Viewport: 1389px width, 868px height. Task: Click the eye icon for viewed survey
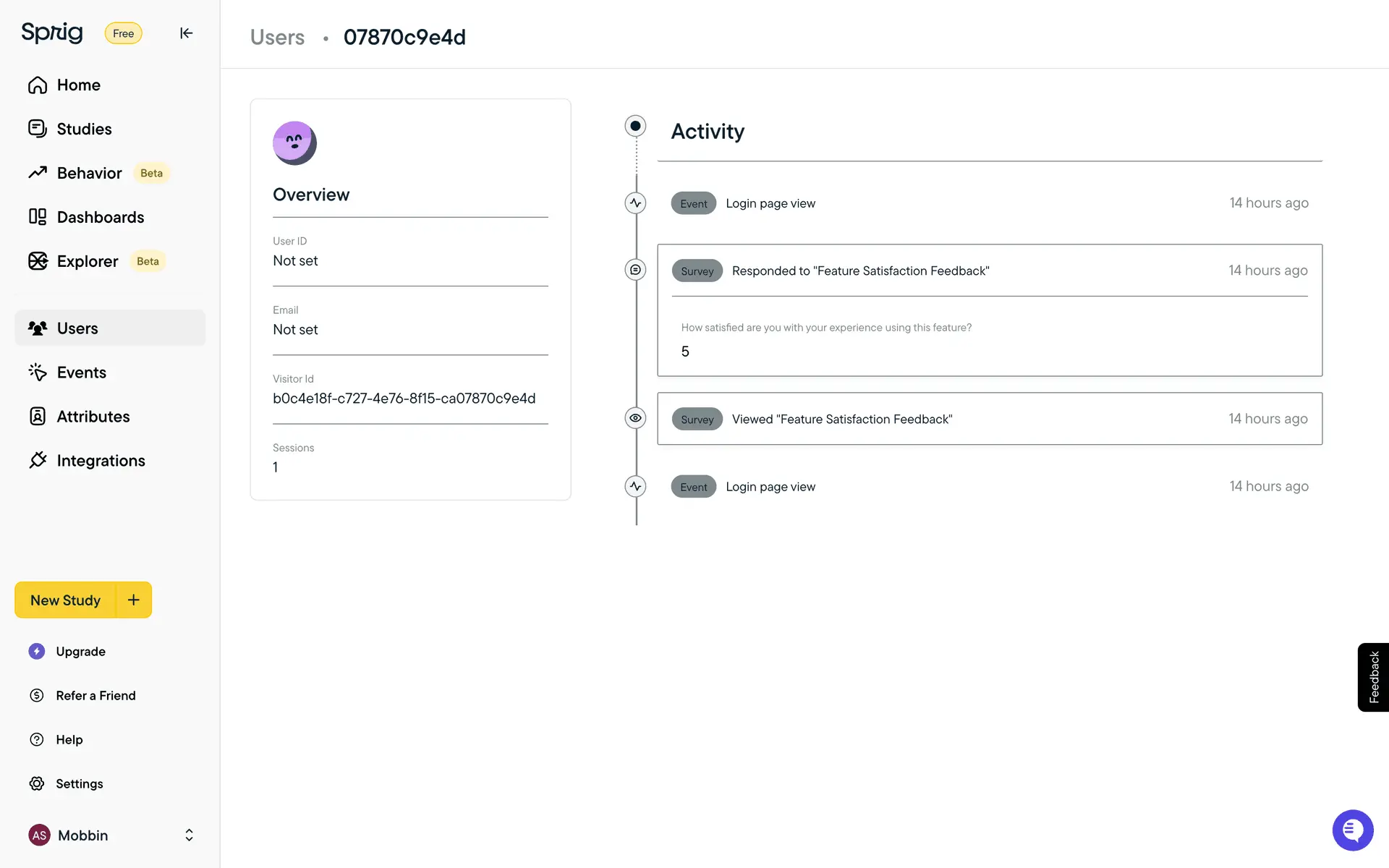tap(635, 418)
